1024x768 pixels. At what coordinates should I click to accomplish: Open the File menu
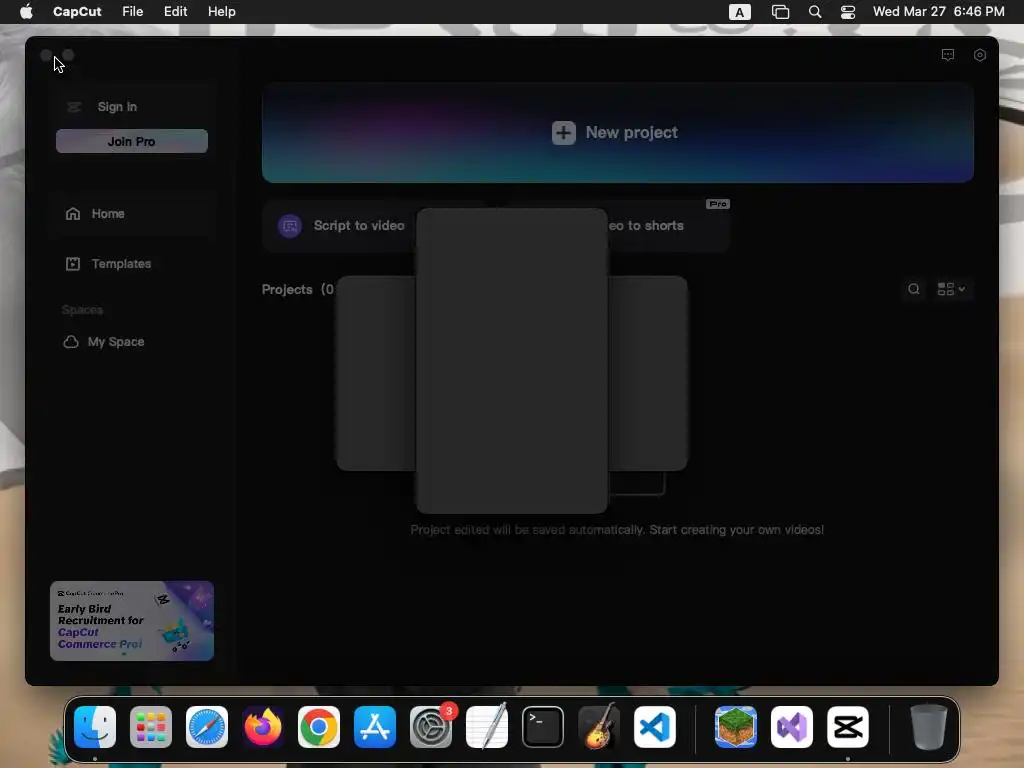pos(133,12)
